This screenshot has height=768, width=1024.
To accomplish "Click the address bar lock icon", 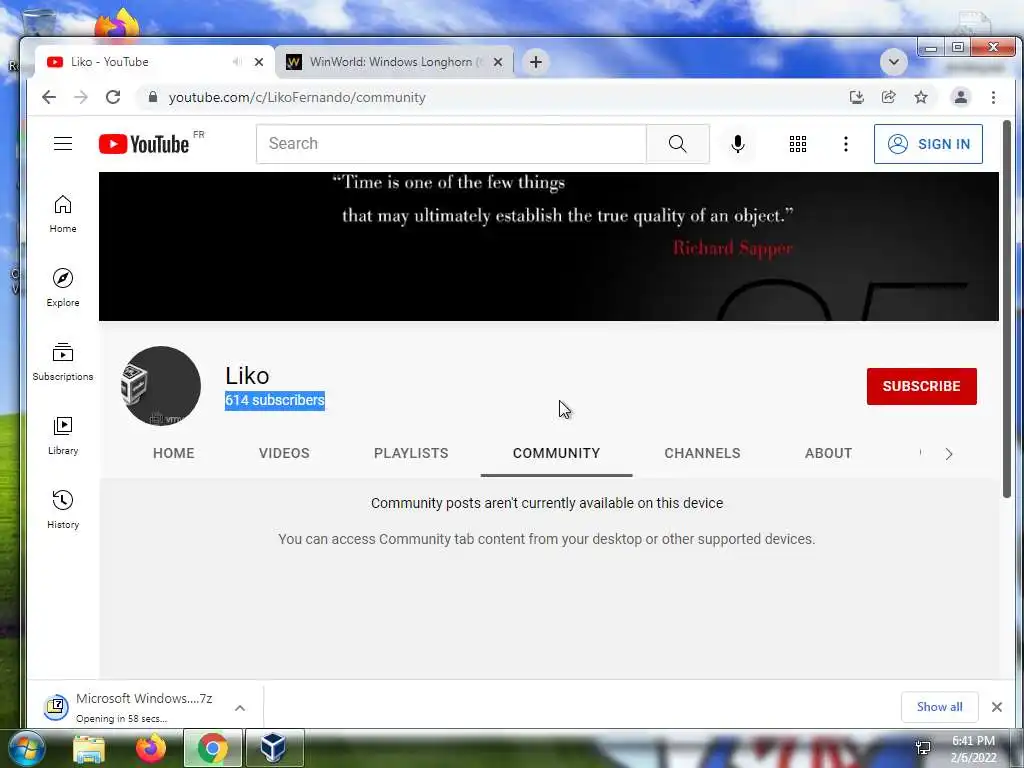I will (x=153, y=97).
